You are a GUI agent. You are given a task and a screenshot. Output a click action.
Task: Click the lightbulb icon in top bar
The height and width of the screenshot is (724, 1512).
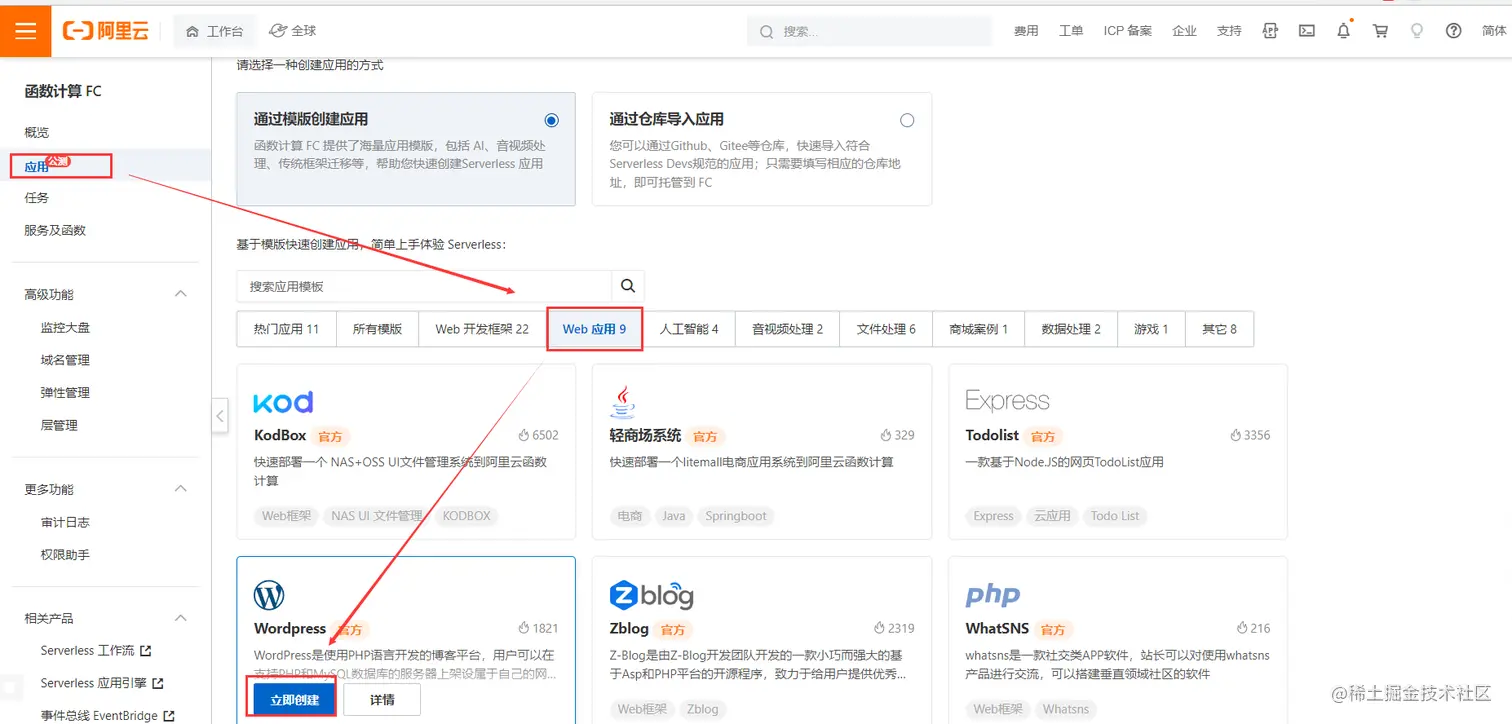[x=1417, y=31]
